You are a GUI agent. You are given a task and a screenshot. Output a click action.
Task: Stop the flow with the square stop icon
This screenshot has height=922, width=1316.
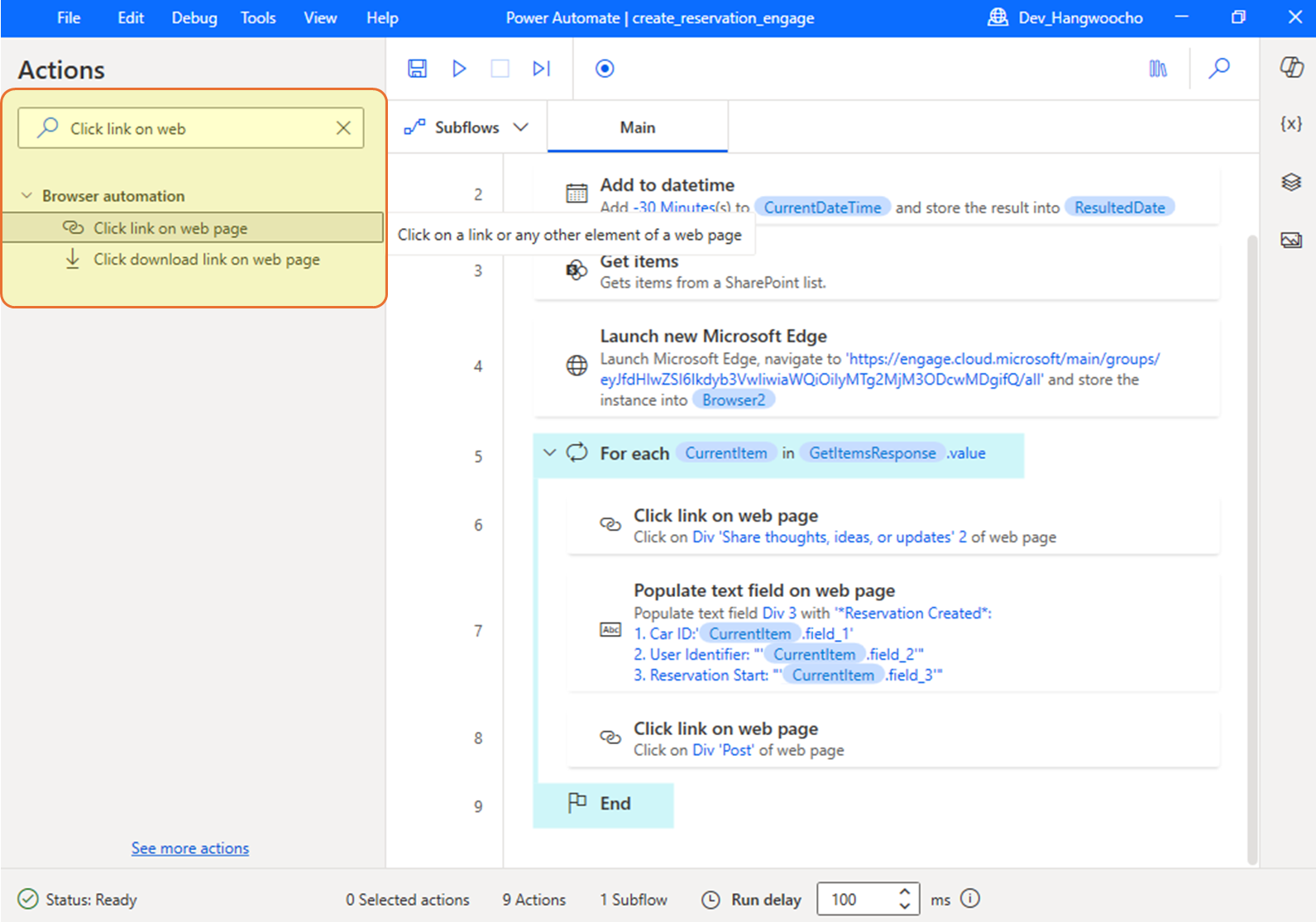tap(500, 69)
